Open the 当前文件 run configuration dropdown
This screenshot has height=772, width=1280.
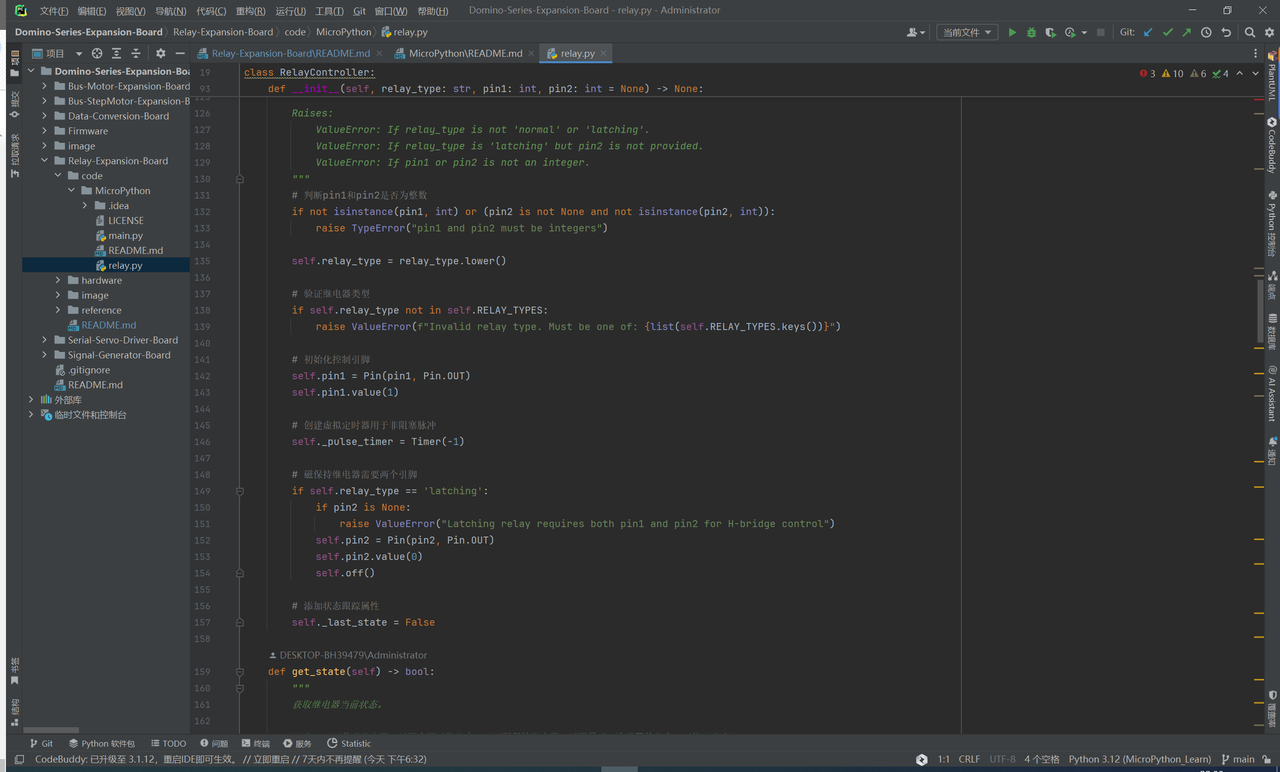966,32
